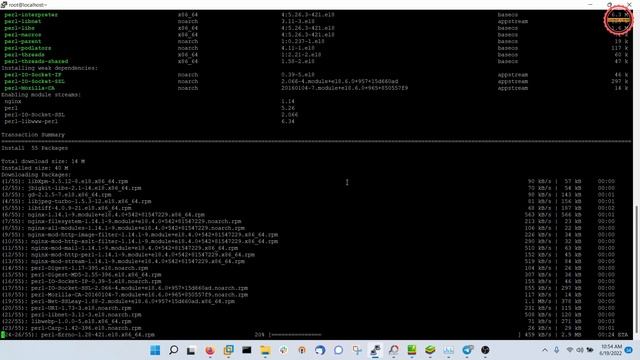The height and width of the screenshot is (360, 640).
Task: Open the volume speaker tray icon
Action: [x=580, y=350]
